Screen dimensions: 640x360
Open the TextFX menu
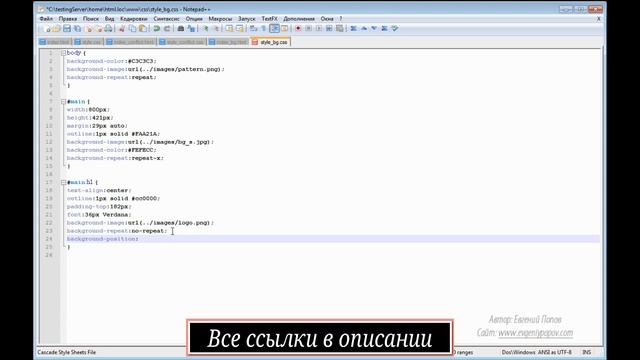[x=269, y=19]
